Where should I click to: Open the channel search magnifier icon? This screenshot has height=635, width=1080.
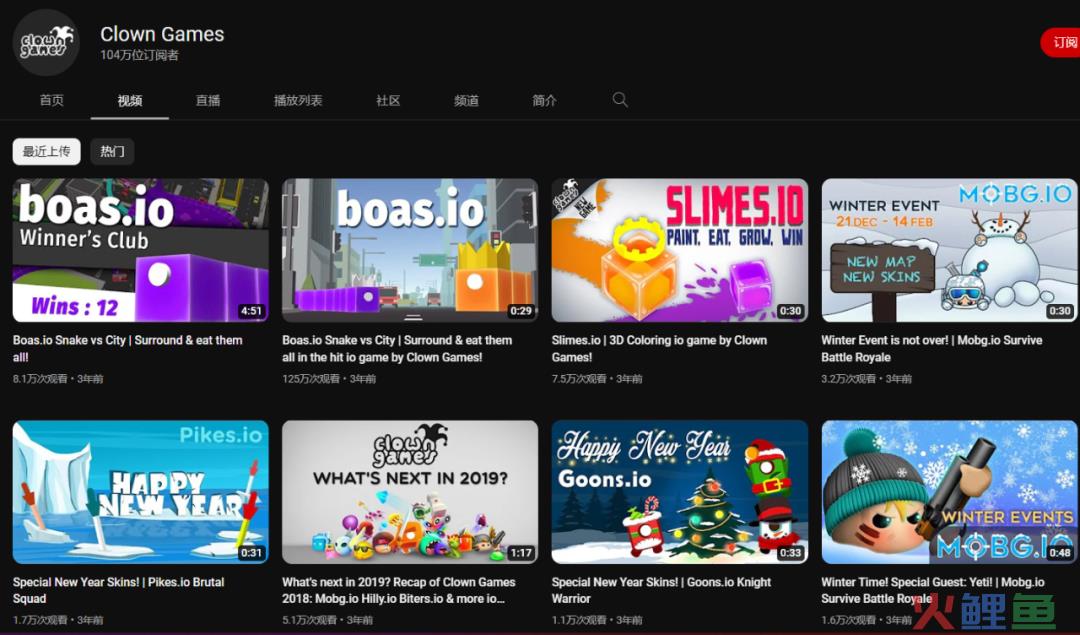620,100
